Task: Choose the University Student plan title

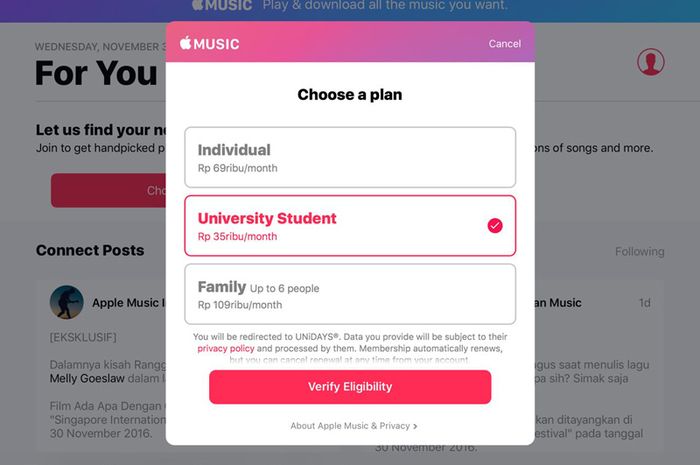Action: 267,218
